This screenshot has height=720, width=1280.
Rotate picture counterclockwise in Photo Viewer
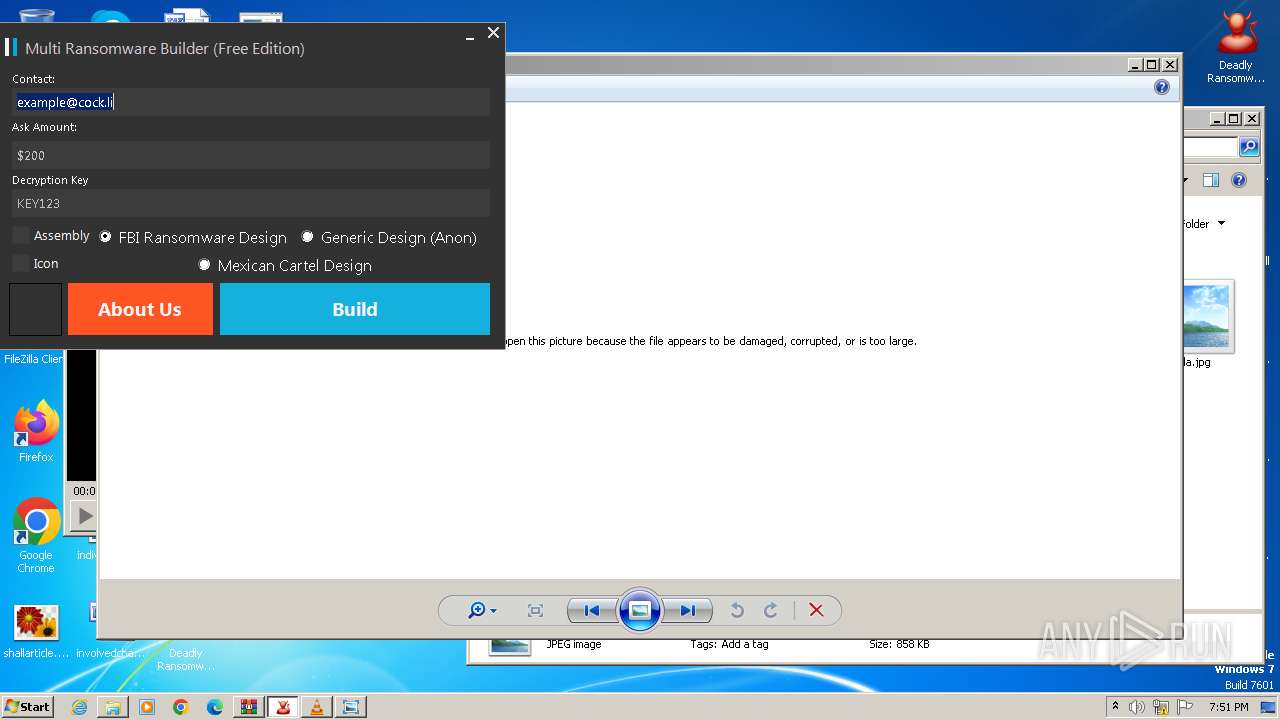click(x=737, y=610)
